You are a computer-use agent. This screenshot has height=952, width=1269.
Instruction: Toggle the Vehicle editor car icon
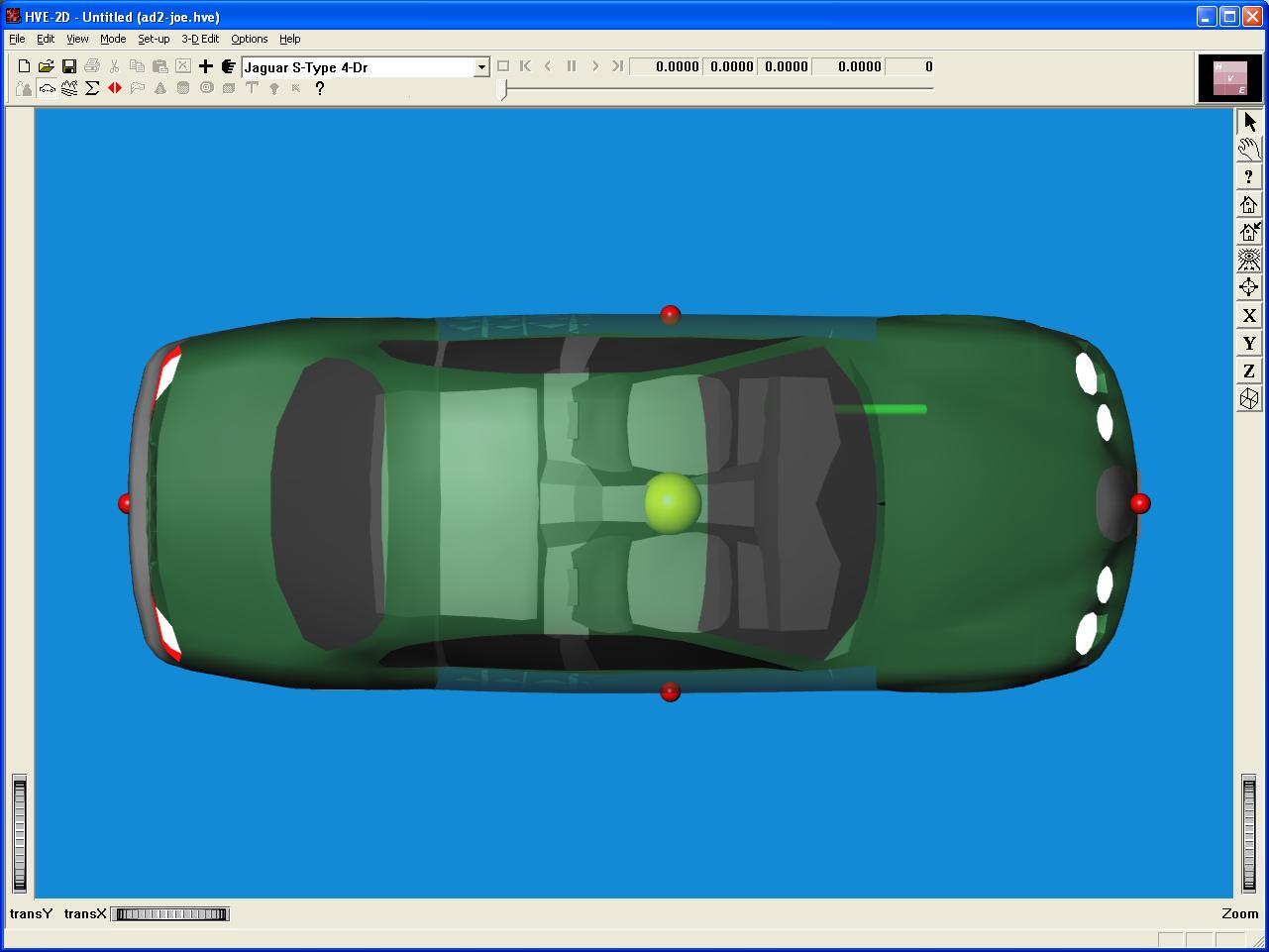coord(47,88)
